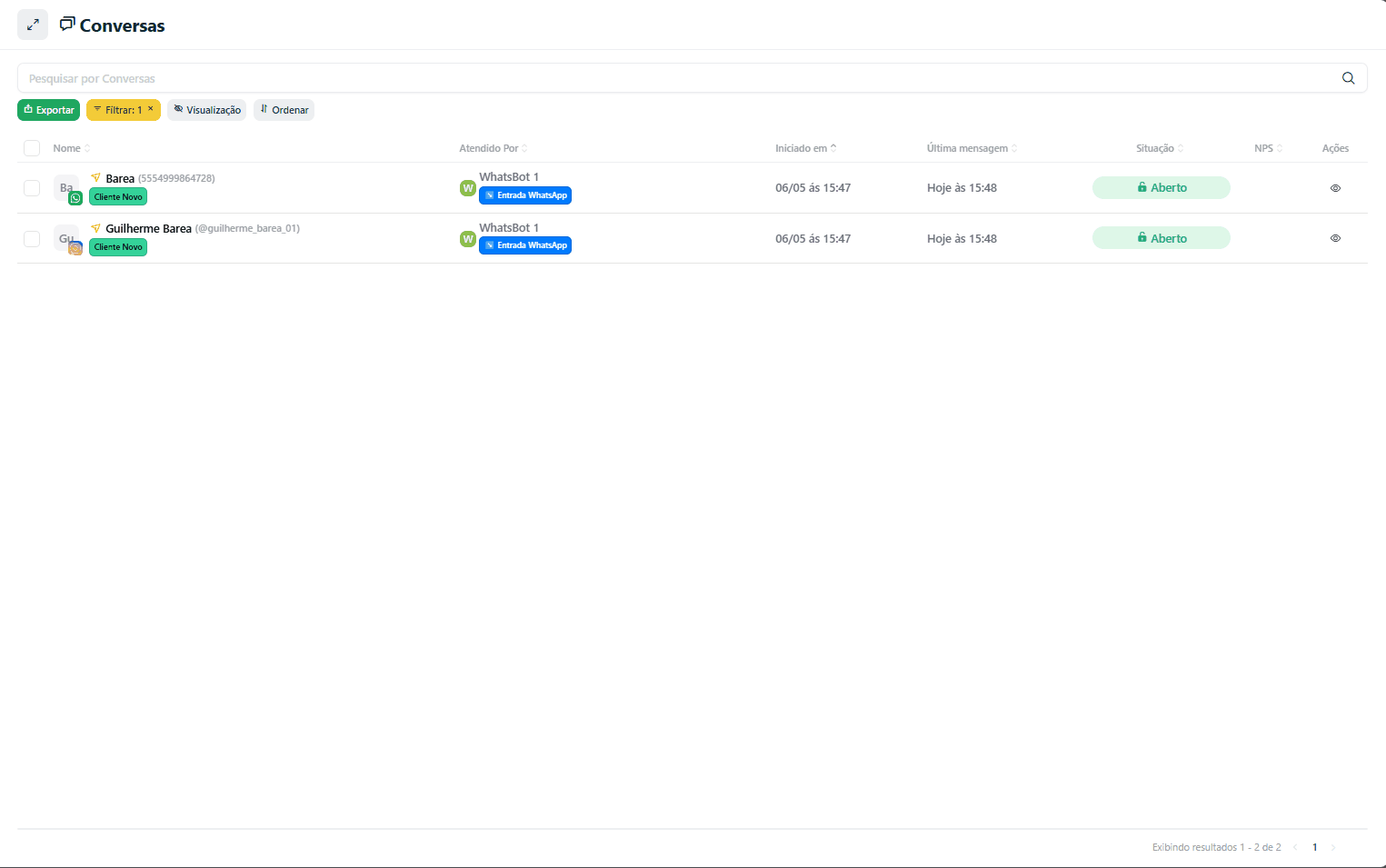The width and height of the screenshot is (1386, 868).
Task: Click WhatsBot 1 text in the Guilherme Barea row
Action: pyautogui.click(x=509, y=227)
